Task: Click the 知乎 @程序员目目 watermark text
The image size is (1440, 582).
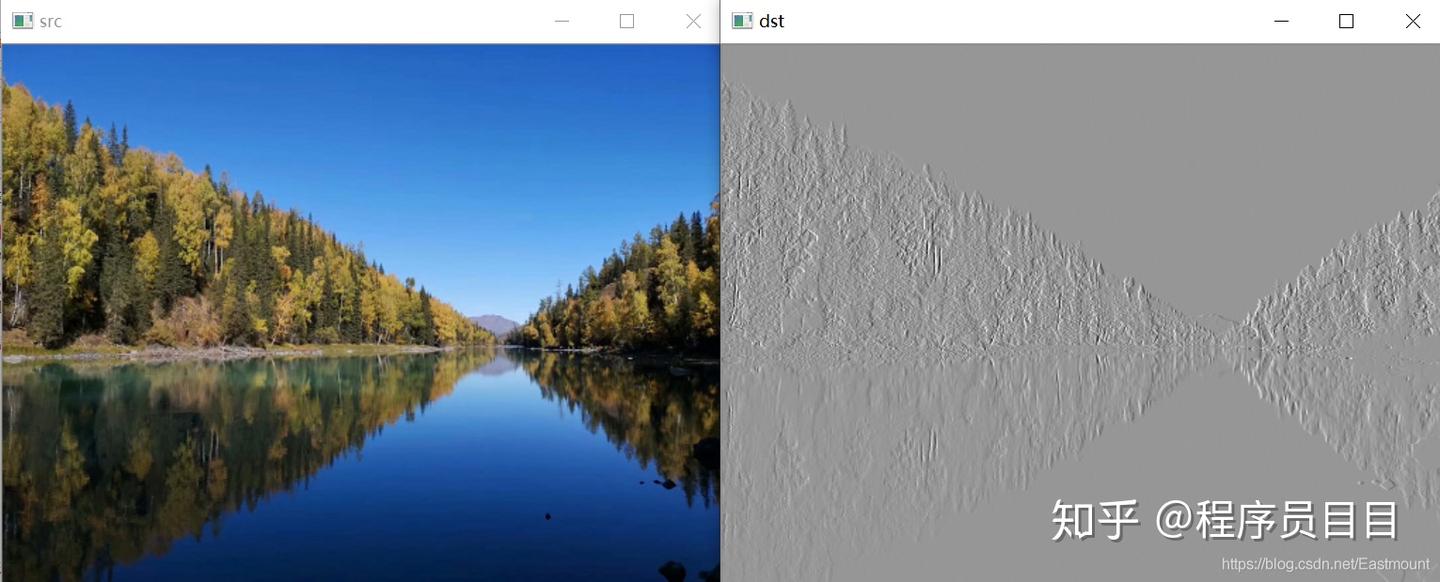Action: (1224, 520)
